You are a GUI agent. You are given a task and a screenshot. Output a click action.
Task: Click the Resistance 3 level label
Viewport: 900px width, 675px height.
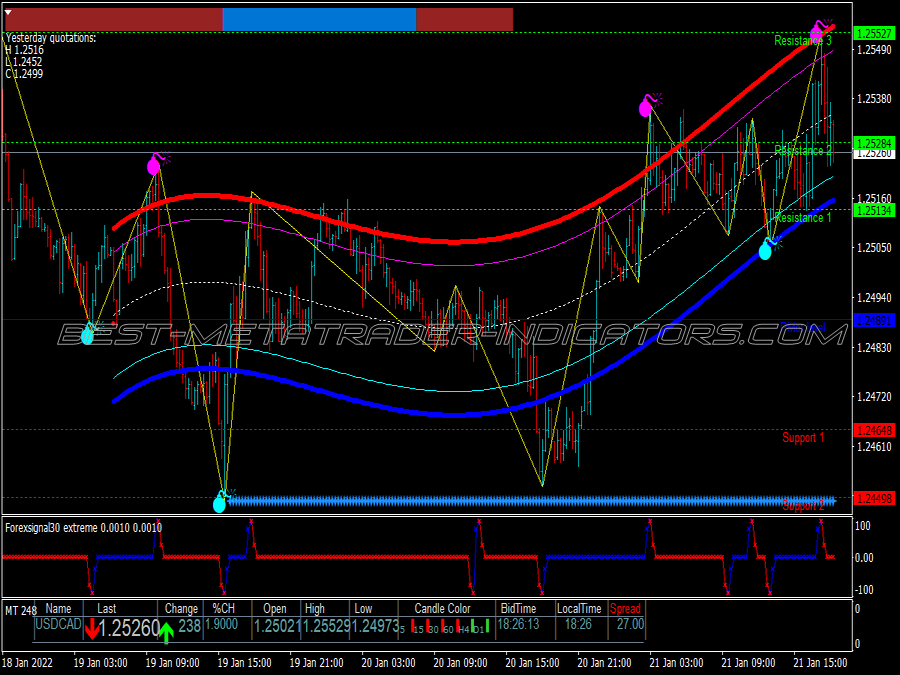[802, 41]
